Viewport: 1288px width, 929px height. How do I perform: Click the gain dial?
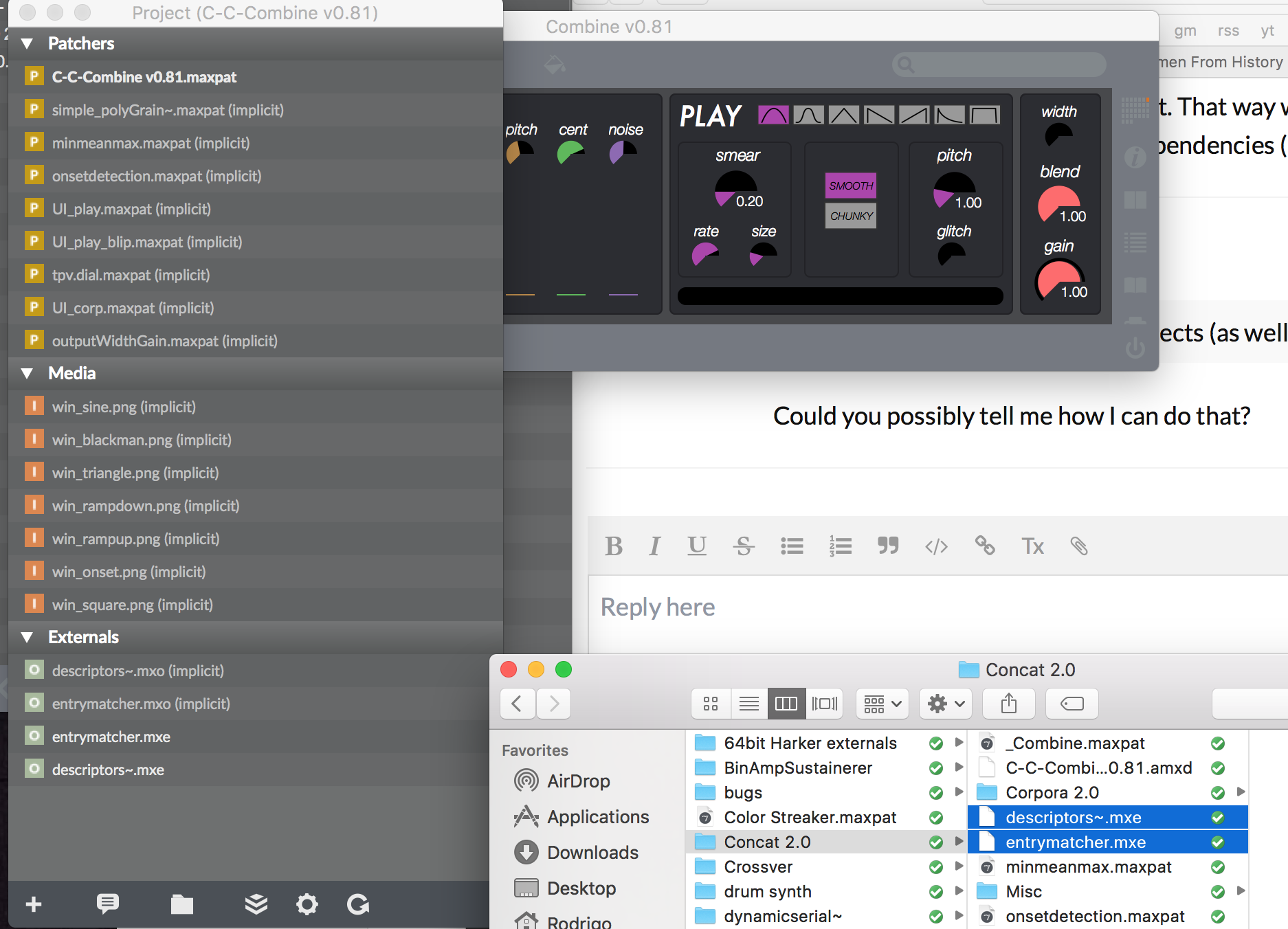(x=1058, y=280)
